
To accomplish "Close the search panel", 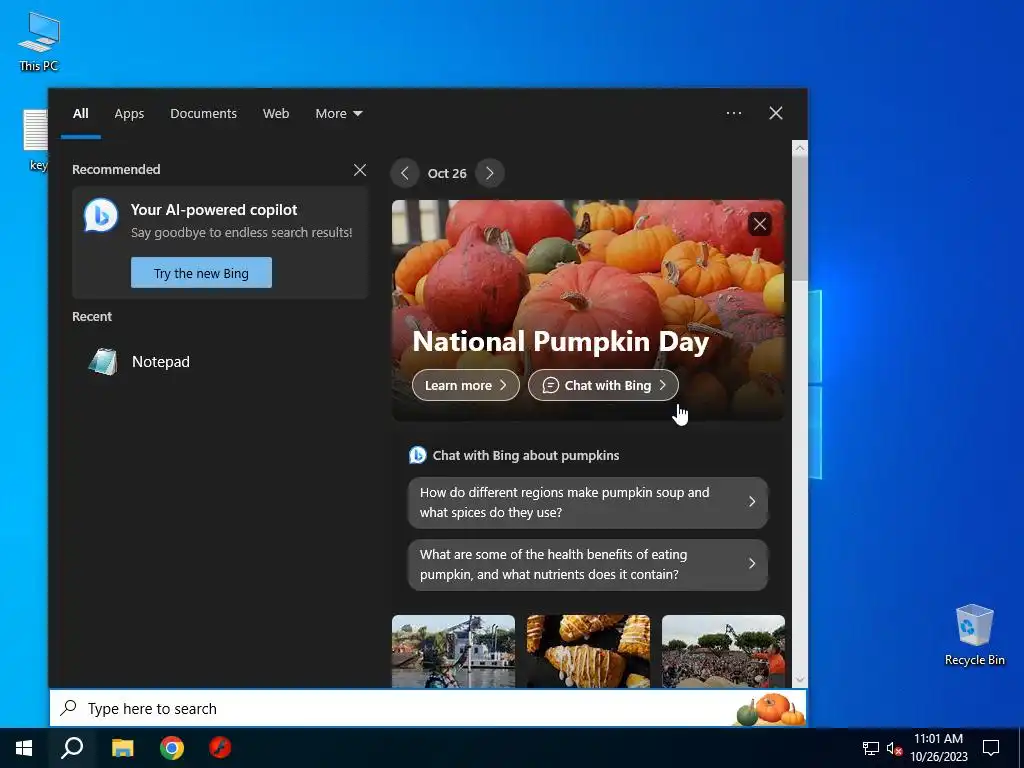I will [x=776, y=113].
